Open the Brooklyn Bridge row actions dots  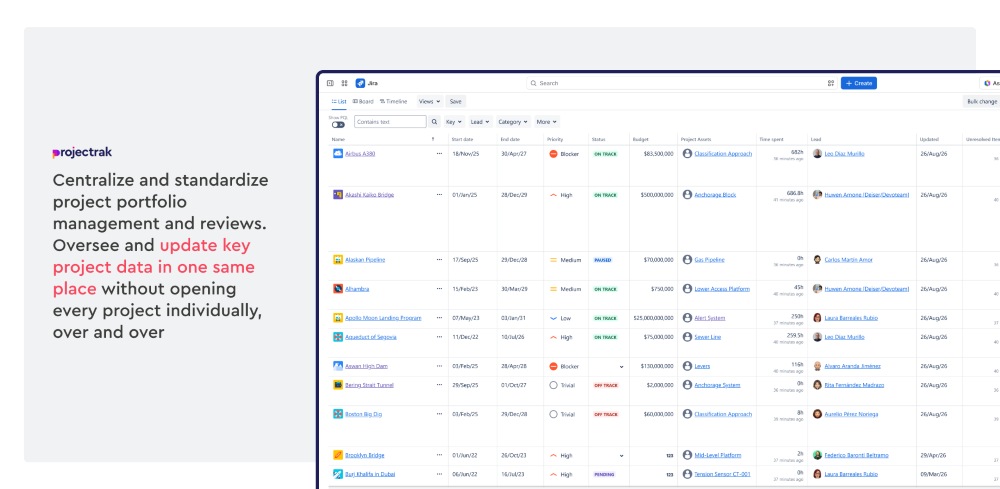[x=439, y=455]
